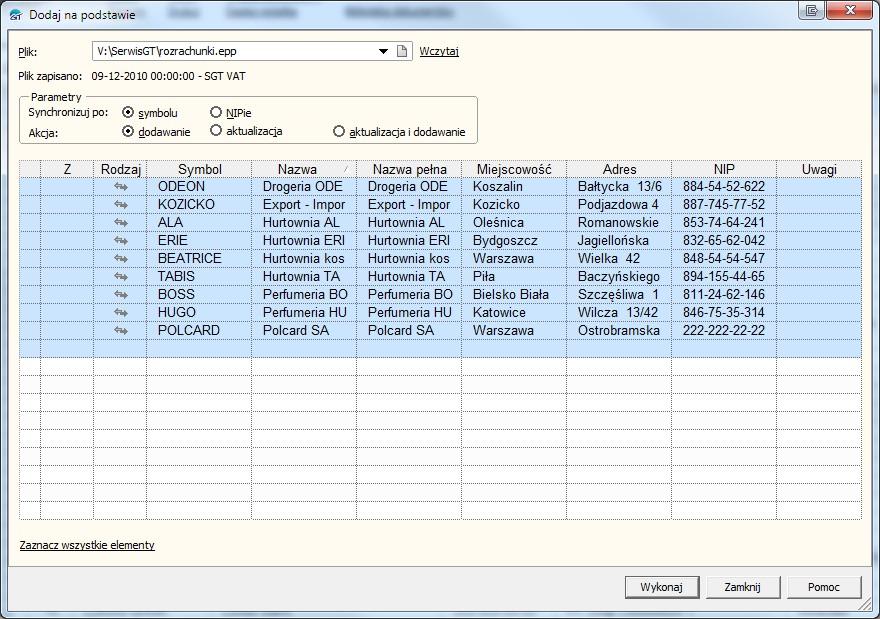
Task: Select the ERIE symbol cell
Action: tap(199, 240)
